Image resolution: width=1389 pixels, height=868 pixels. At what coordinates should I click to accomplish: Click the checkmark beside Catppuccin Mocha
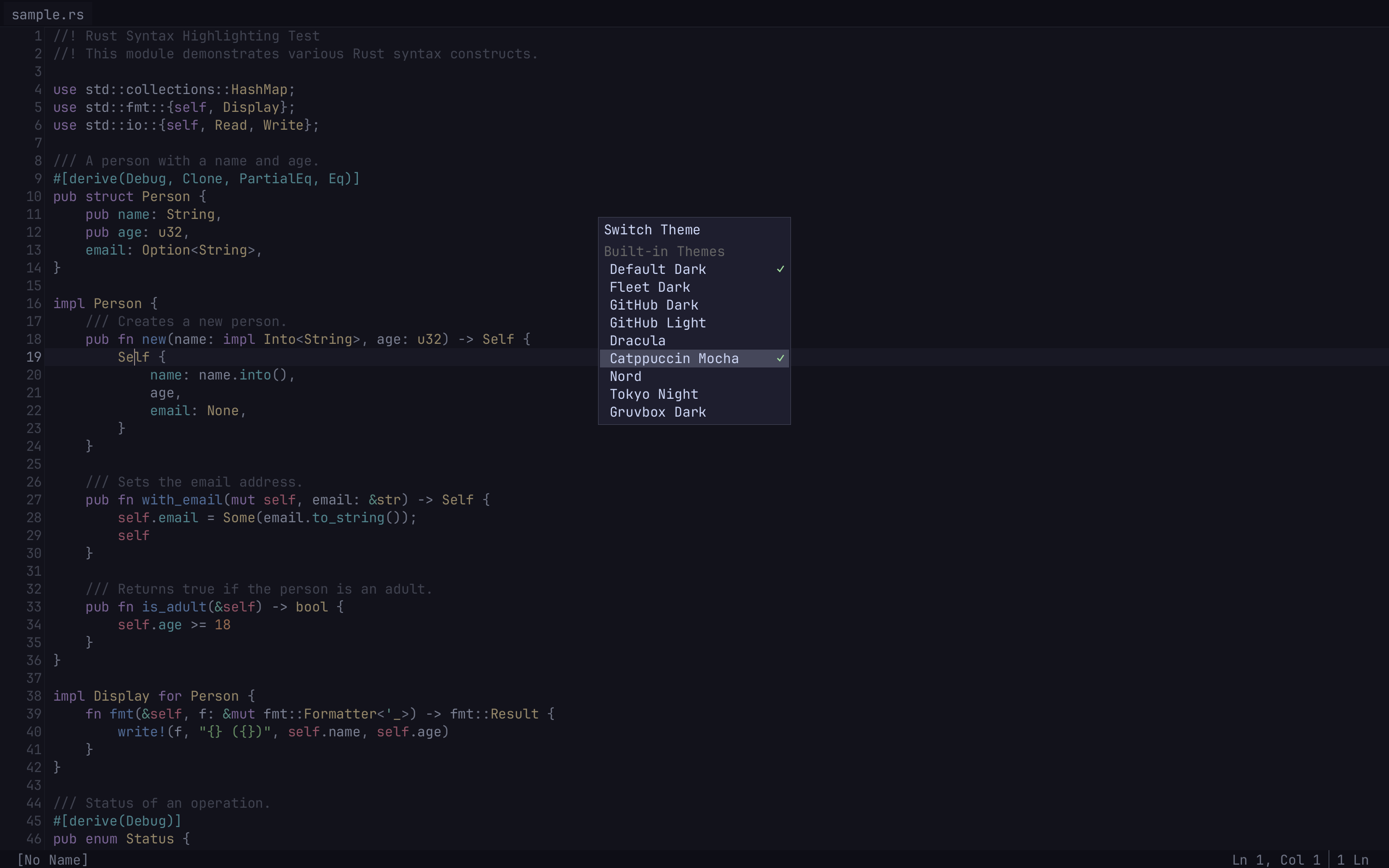[x=780, y=358]
